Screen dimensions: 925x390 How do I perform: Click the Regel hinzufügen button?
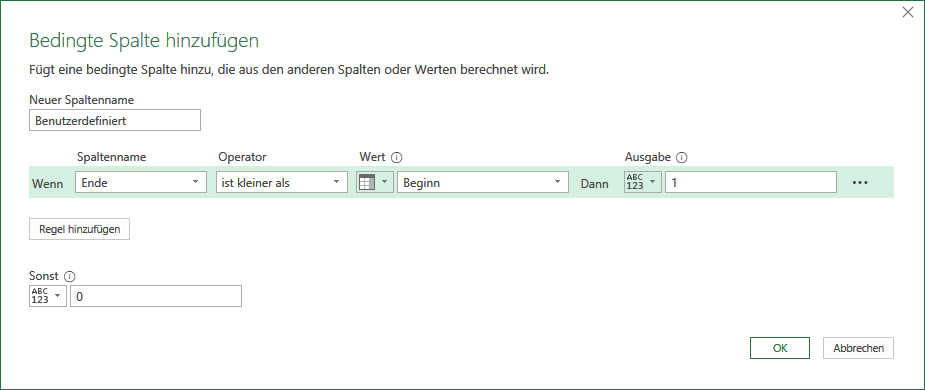click(79, 230)
